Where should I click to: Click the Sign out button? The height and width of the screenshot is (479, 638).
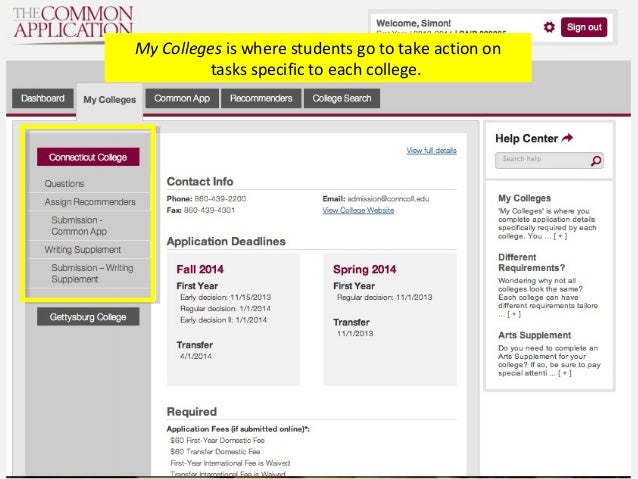pos(584,27)
